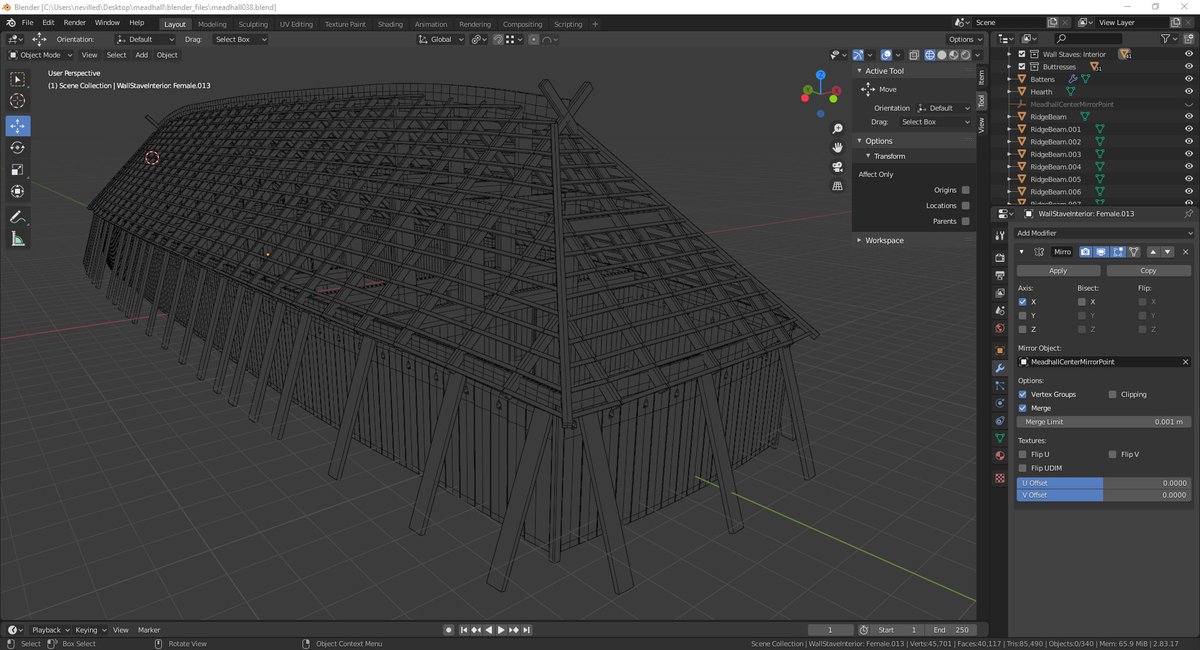Activate the Scale tool in toolbar

pyautogui.click(x=18, y=170)
